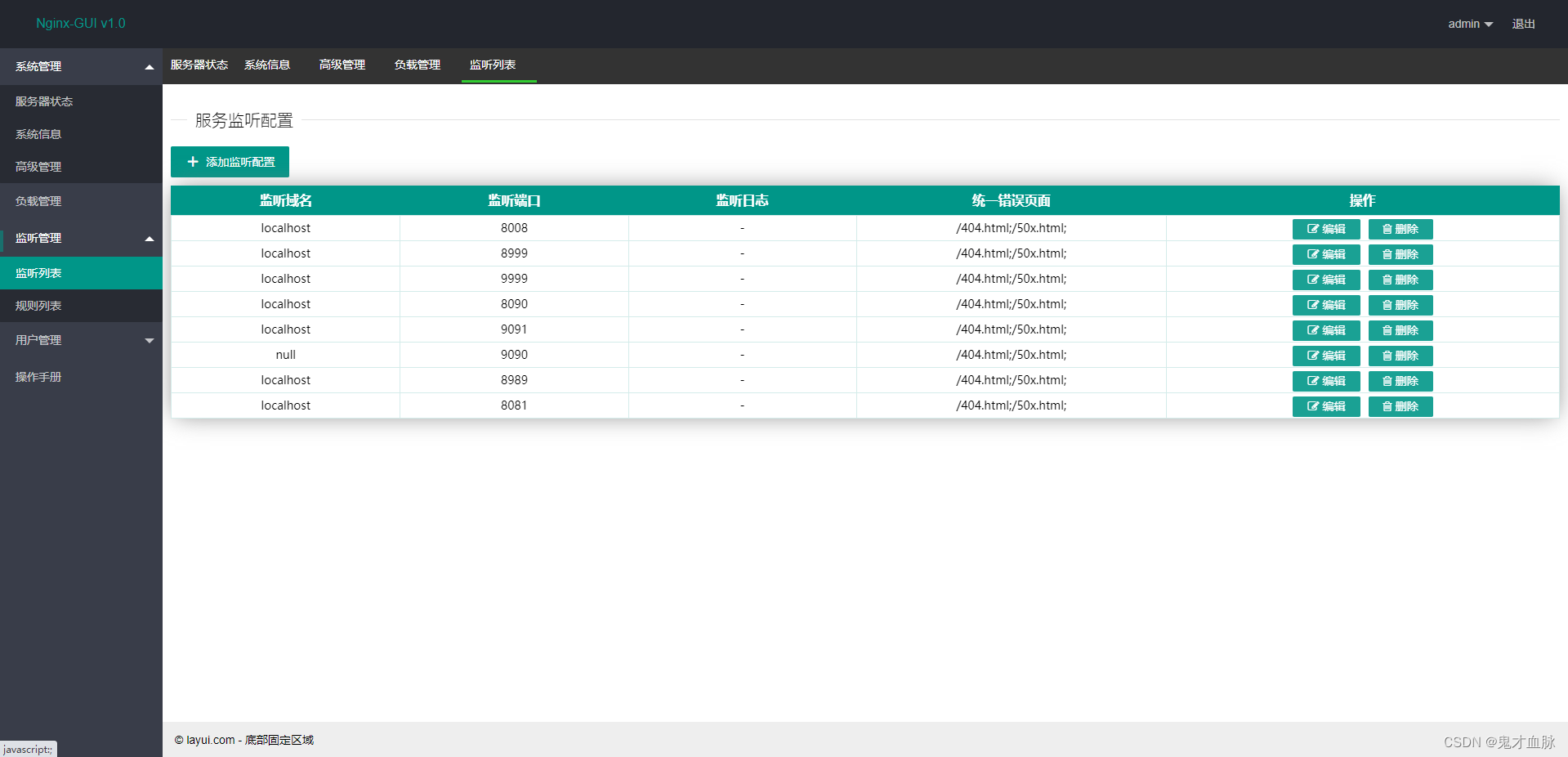
Task: Click port cell 8081
Action: (514, 405)
